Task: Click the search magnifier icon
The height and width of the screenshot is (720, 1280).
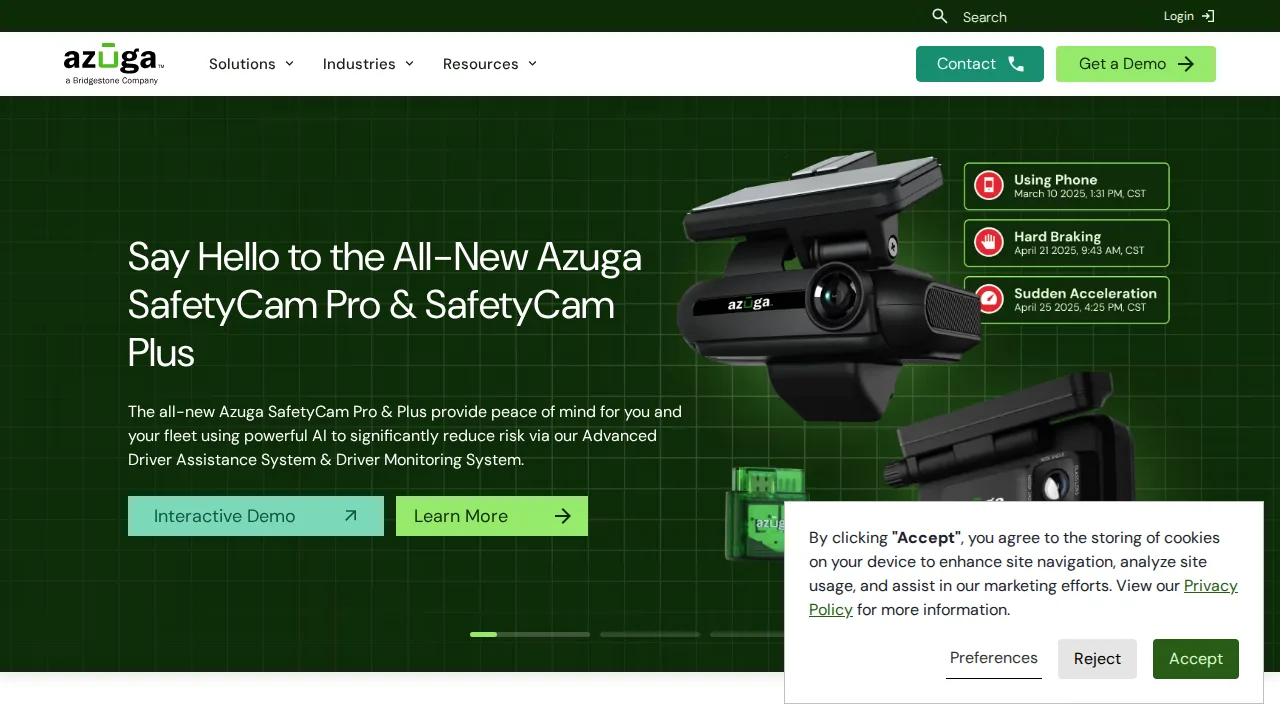Action: [940, 16]
